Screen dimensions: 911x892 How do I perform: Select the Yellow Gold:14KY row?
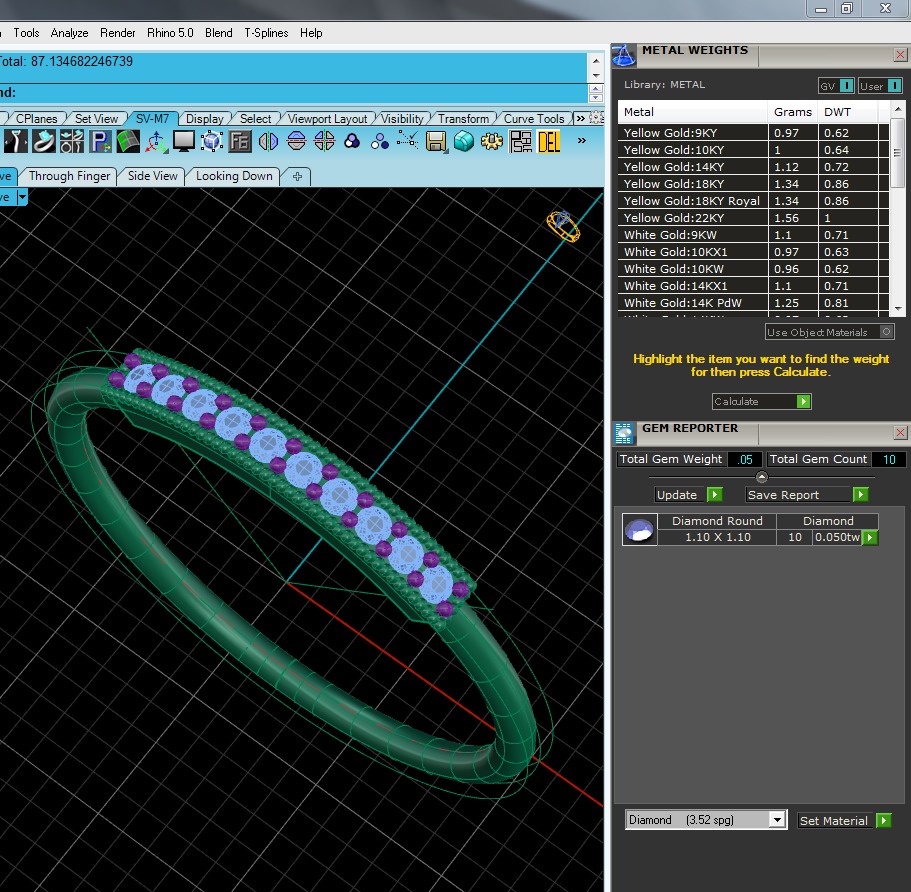click(752, 167)
